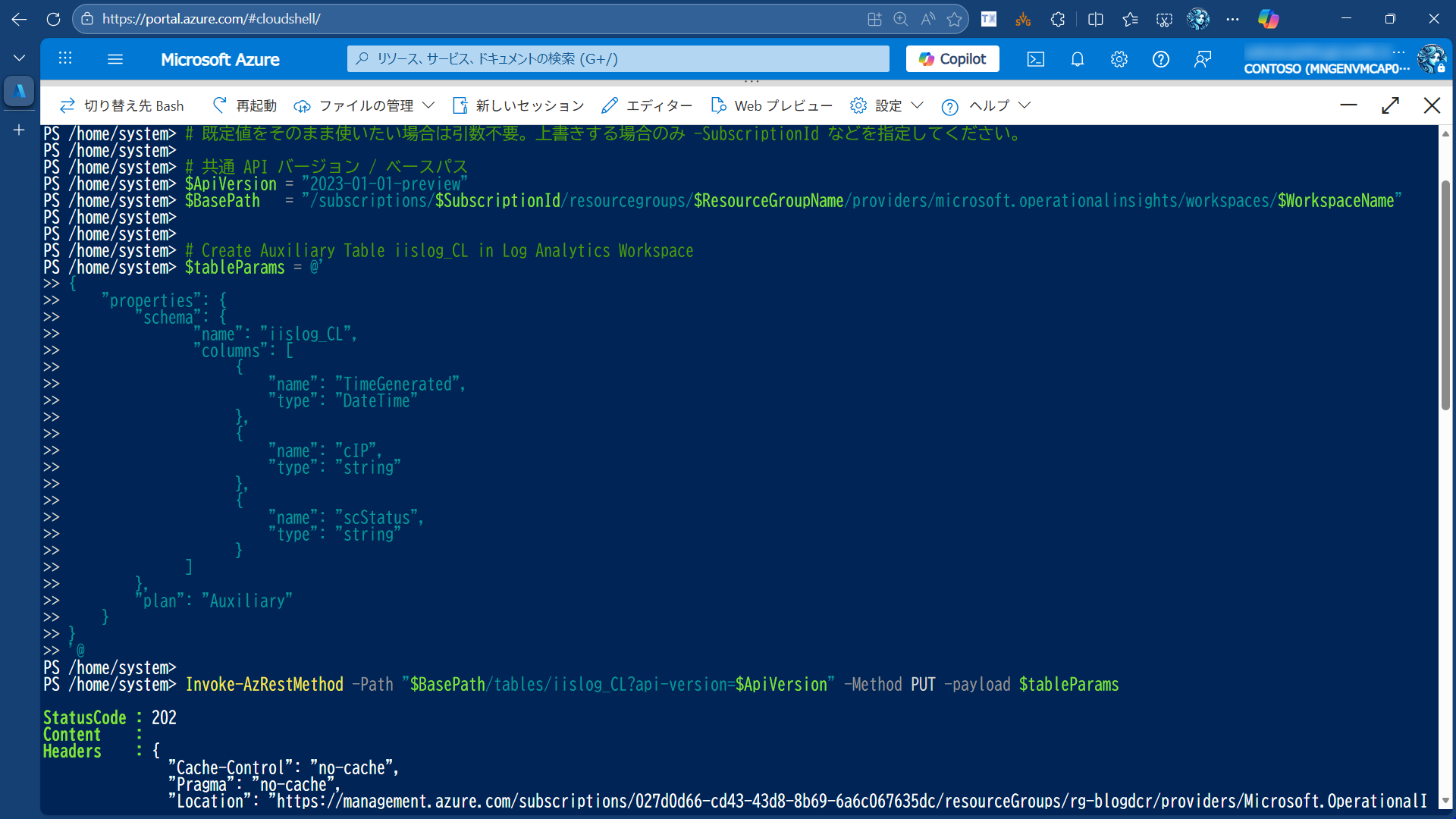The height and width of the screenshot is (819, 1456).
Task: Add this page to favorites star
Action: [954, 19]
